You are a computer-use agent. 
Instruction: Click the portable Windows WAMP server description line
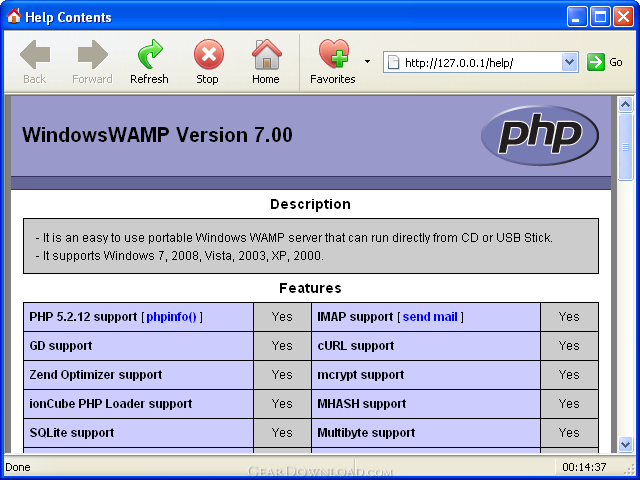294,238
